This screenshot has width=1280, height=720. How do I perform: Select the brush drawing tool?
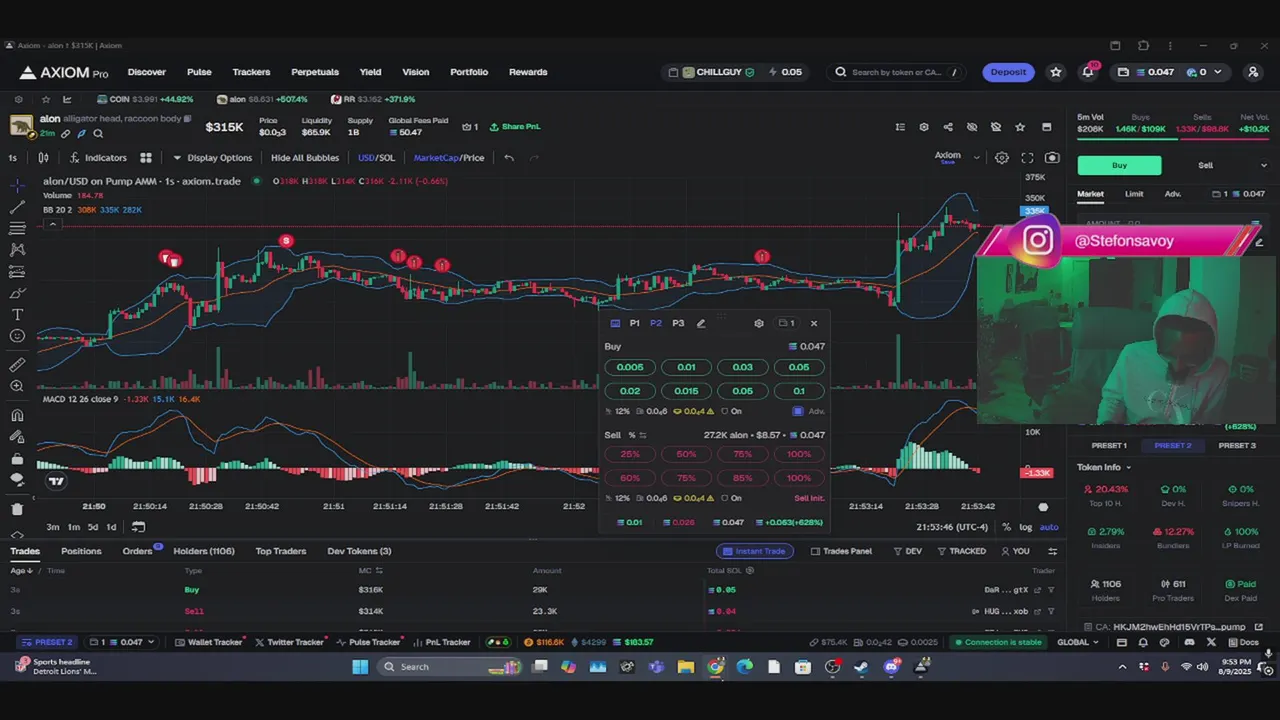17,293
